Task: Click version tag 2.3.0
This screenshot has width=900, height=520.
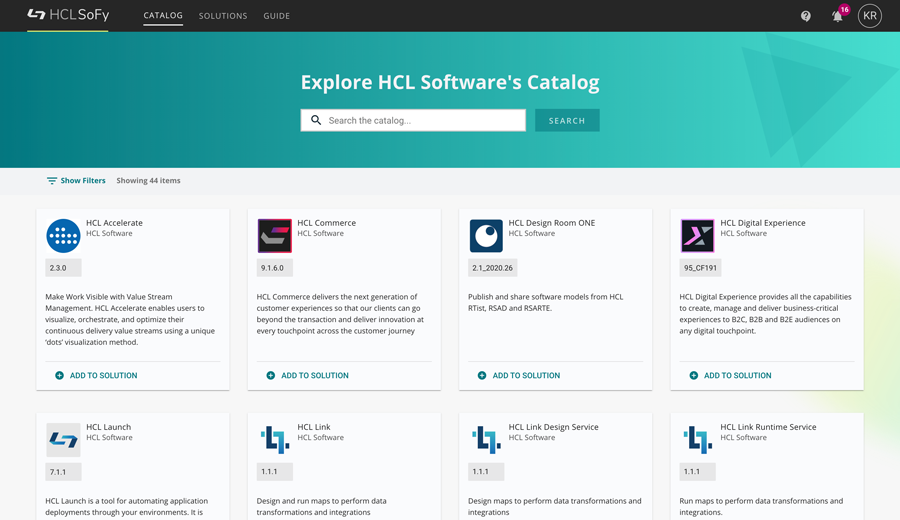Action: [x=63, y=268]
